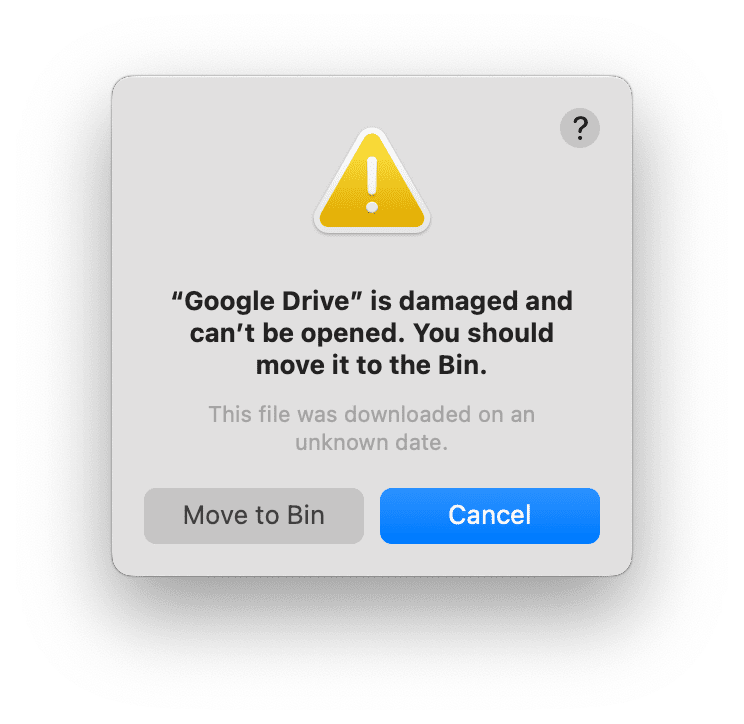Click the words "move it to the Bin."
Viewport: 744px width, 724px height.
pyautogui.click(x=372, y=365)
